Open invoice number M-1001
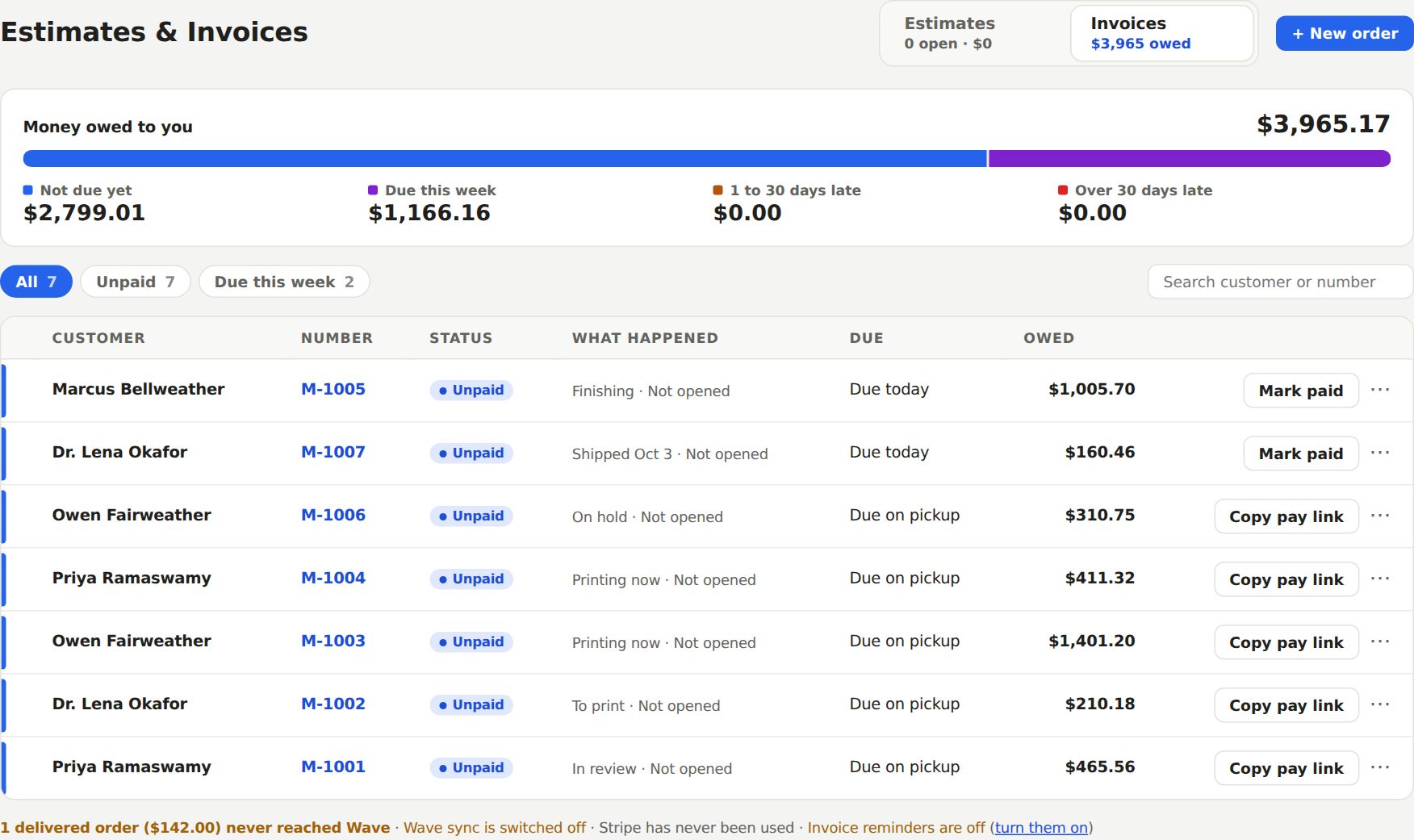Image resolution: width=1414 pixels, height=840 pixels. tap(333, 767)
